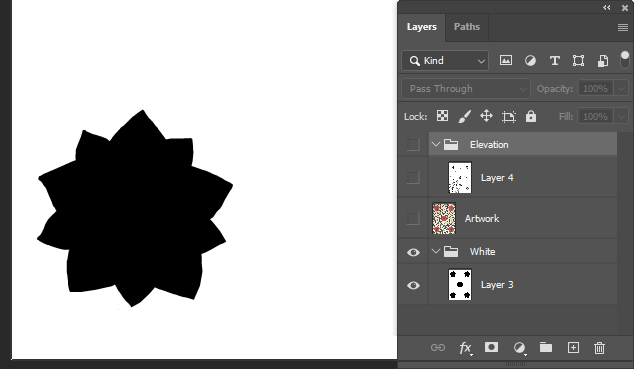
Task: Collapse the White group chevron
Action: pyautogui.click(x=435, y=251)
